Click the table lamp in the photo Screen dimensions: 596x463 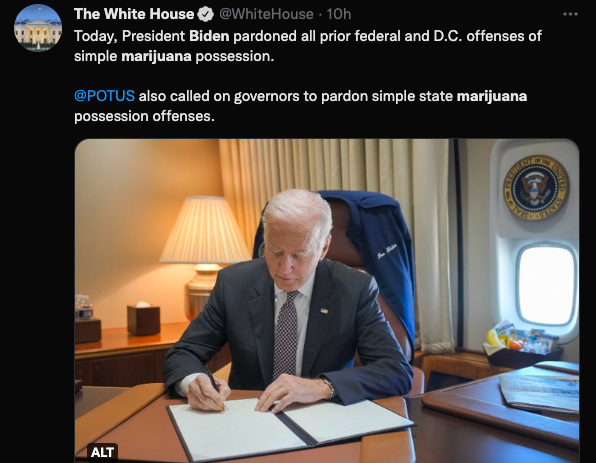click(204, 255)
